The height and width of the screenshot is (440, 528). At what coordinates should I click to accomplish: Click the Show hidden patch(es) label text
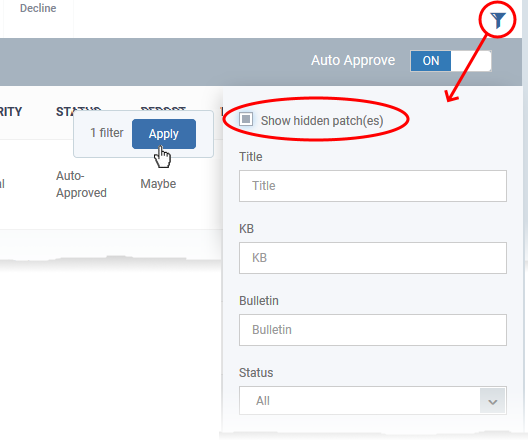[322, 121]
